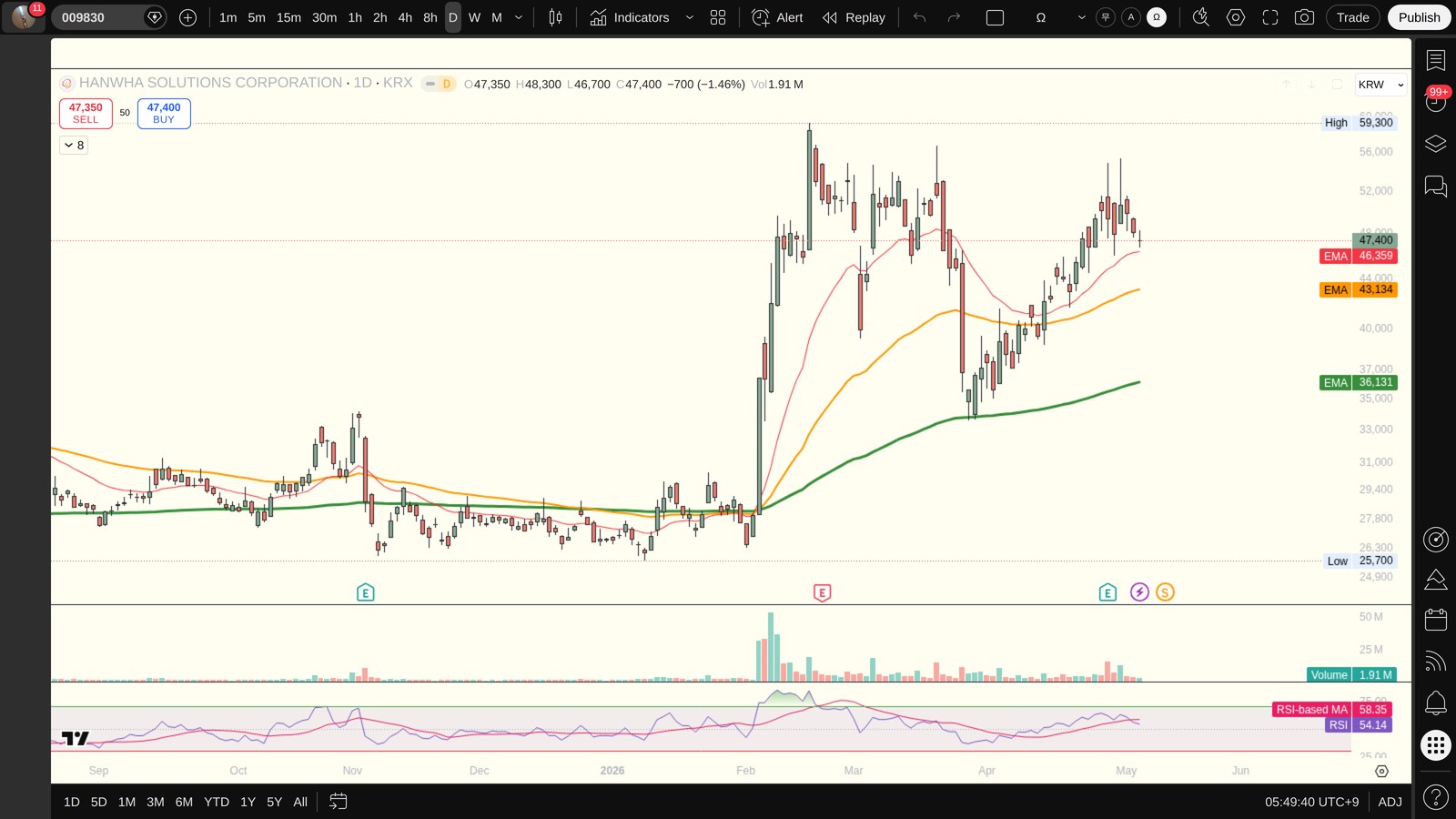Expand the collapsed indicator legend showing 8

coord(74,145)
